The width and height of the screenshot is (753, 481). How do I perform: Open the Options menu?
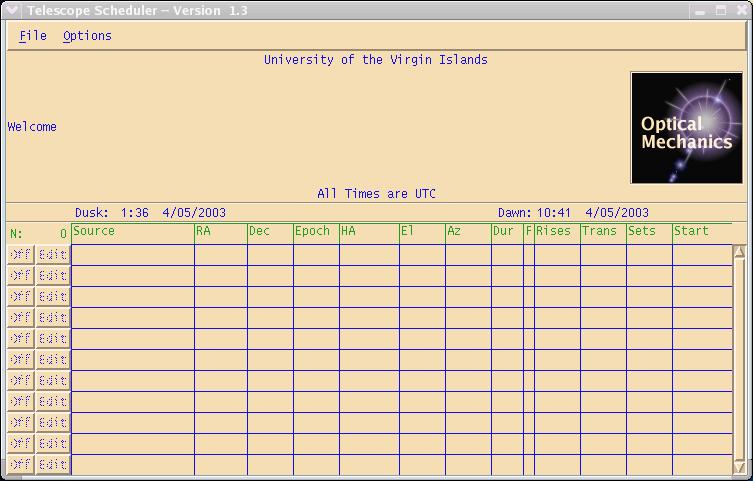click(87, 36)
